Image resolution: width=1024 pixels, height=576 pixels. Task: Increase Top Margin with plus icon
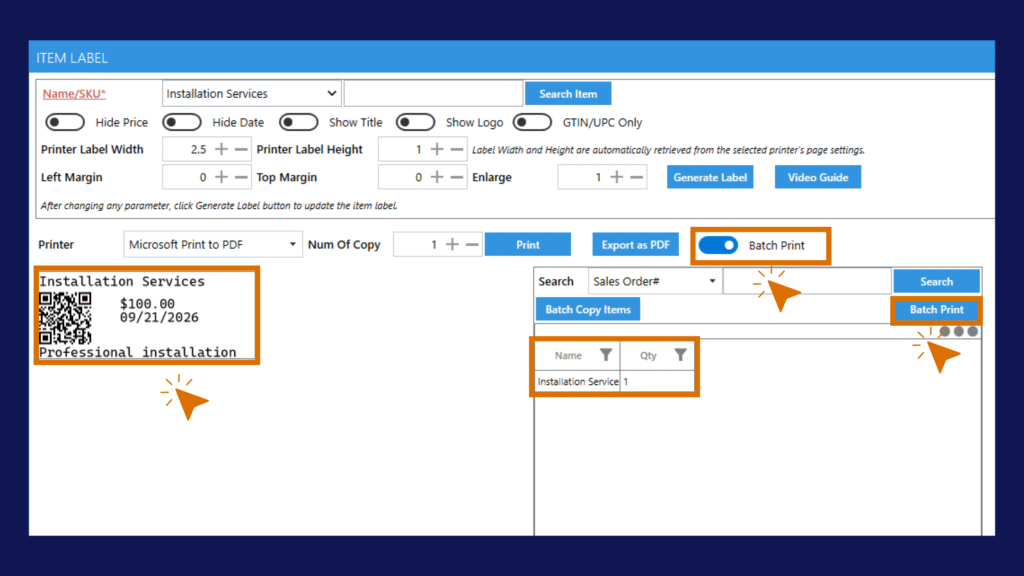pos(437,177)
